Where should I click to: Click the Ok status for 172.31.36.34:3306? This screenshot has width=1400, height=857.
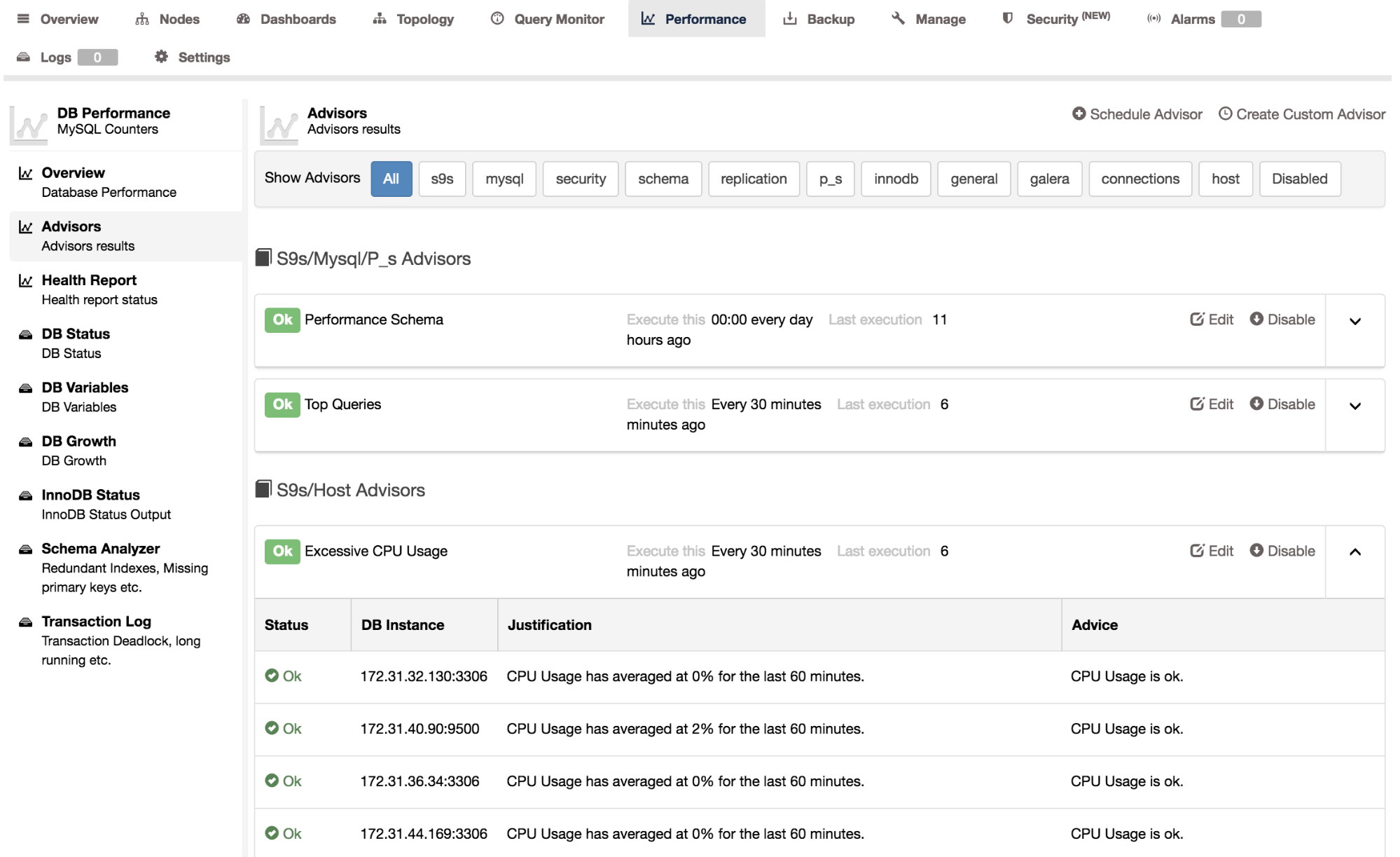tap(283, 781)
